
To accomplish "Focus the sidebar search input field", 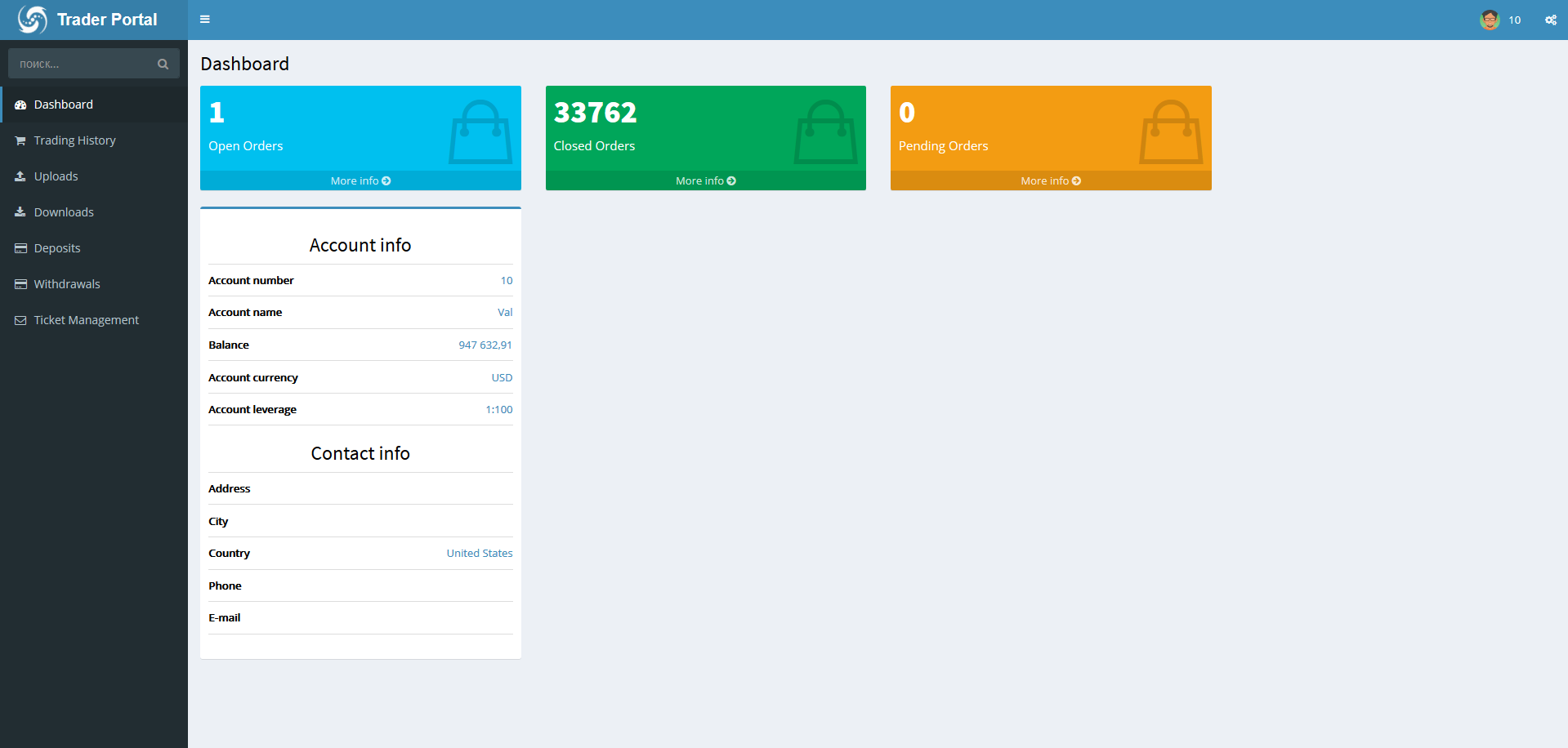I will [x=82, y=64].
